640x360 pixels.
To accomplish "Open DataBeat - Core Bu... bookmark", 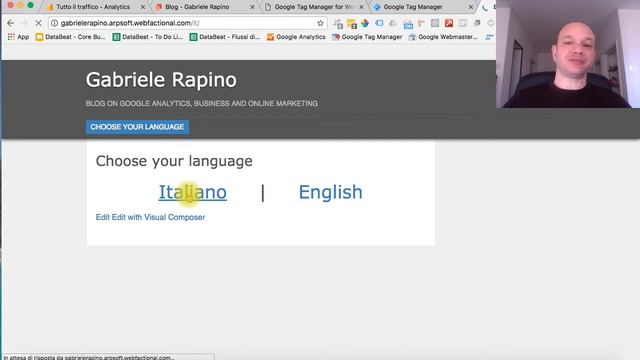I will coord(71,37).
